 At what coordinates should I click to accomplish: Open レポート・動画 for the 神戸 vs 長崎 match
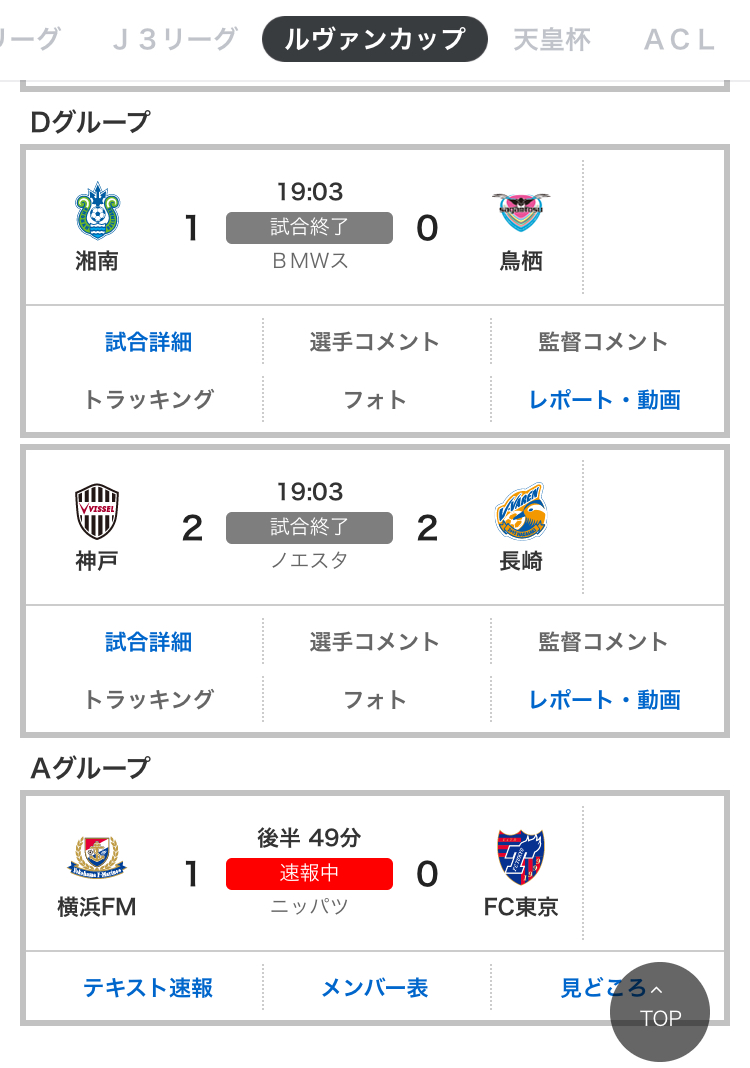coord(604,700)
